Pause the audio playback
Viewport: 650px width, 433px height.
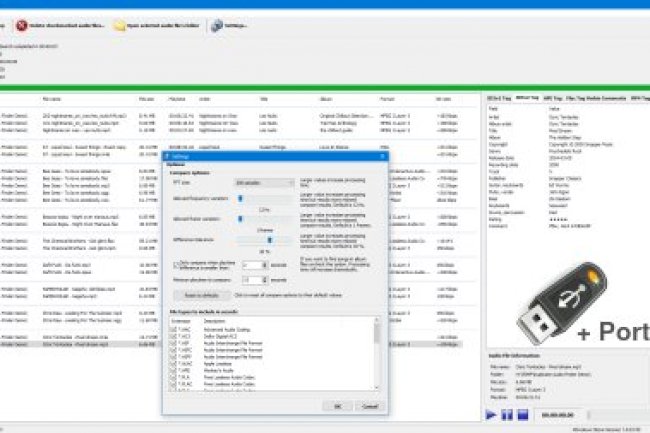point(507,413)
